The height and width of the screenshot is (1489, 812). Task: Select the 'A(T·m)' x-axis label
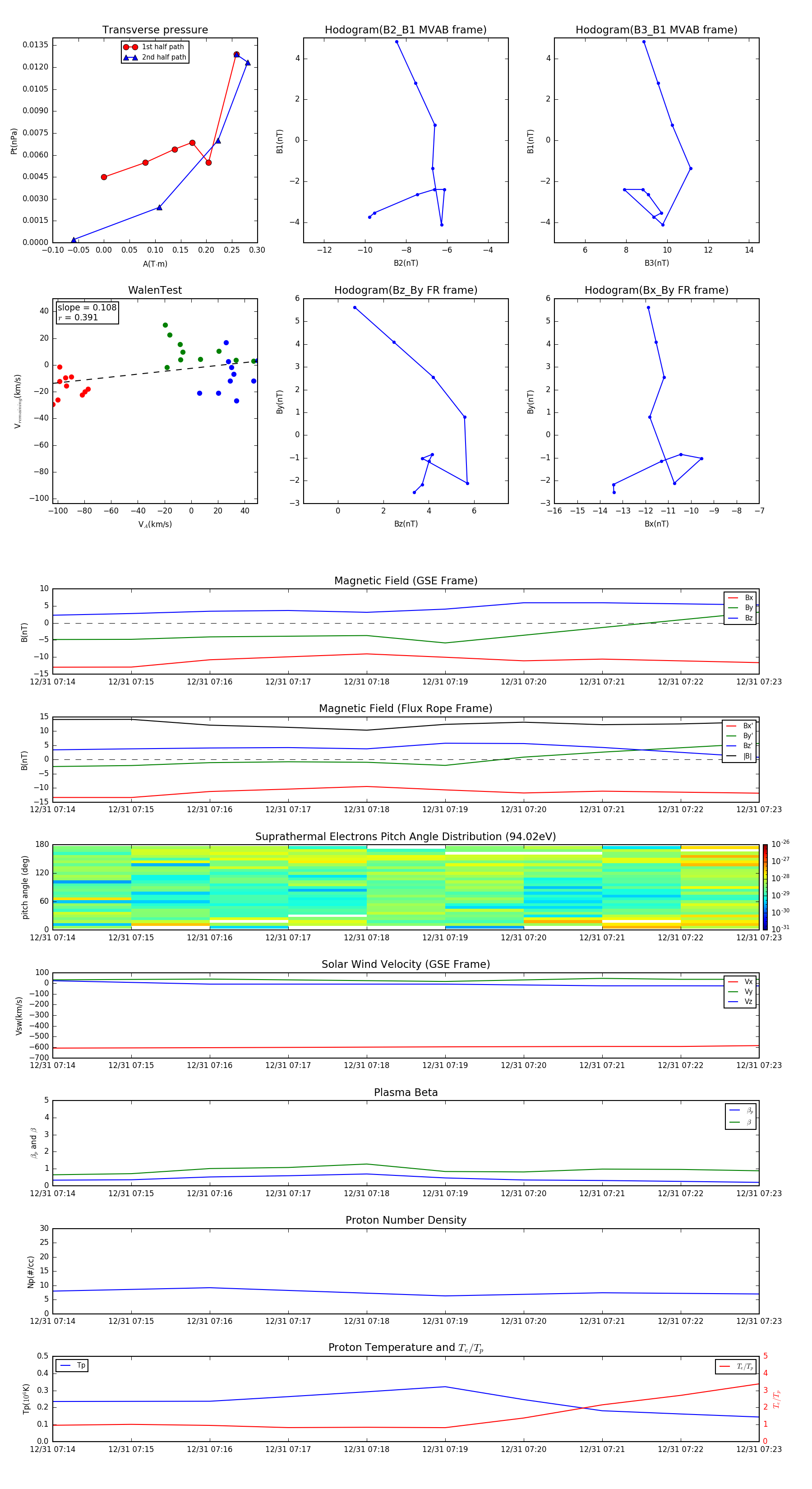(x=155, y=264)
